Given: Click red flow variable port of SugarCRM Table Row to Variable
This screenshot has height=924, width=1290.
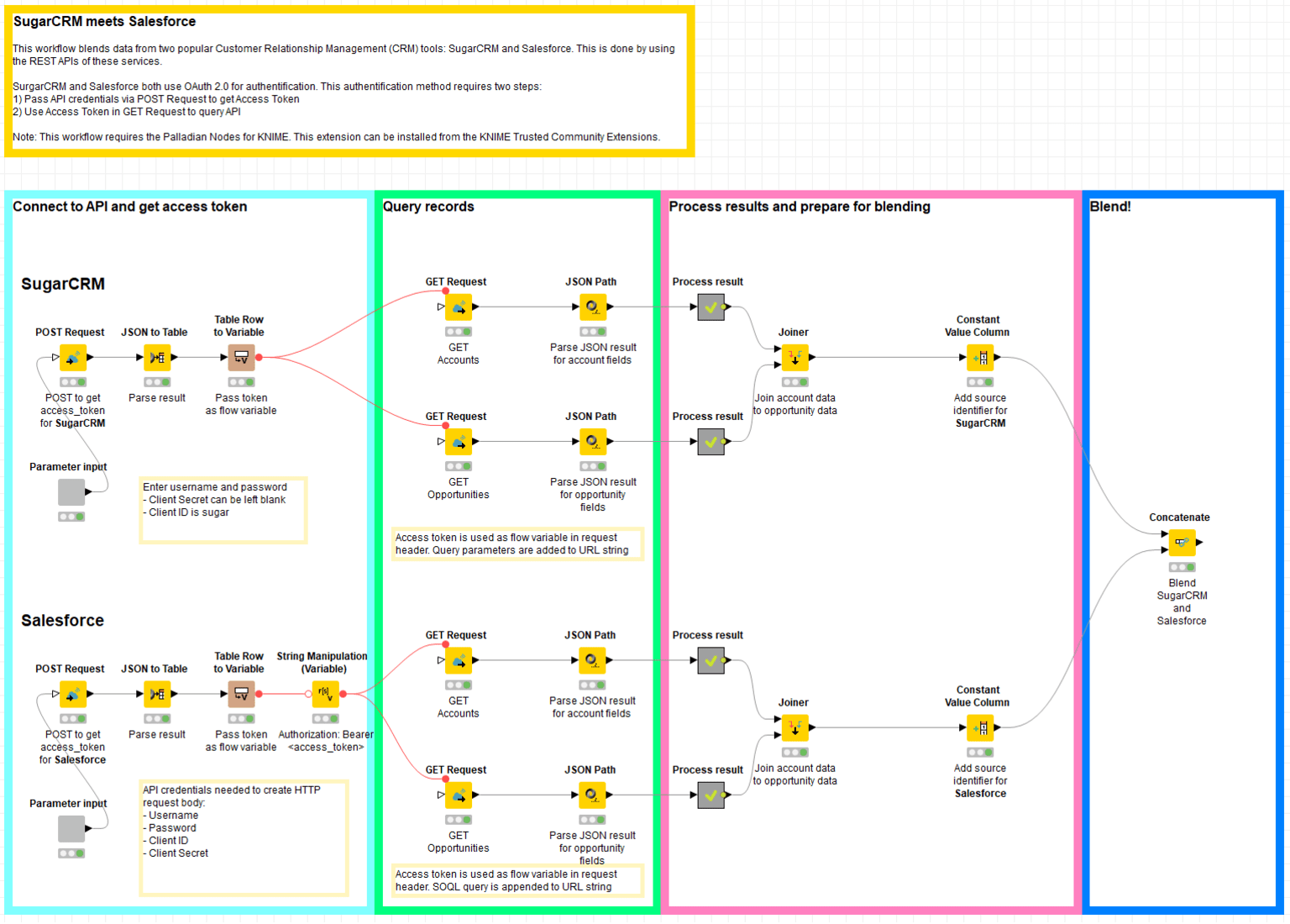Looking at the screenshot, I should point(260,358).
